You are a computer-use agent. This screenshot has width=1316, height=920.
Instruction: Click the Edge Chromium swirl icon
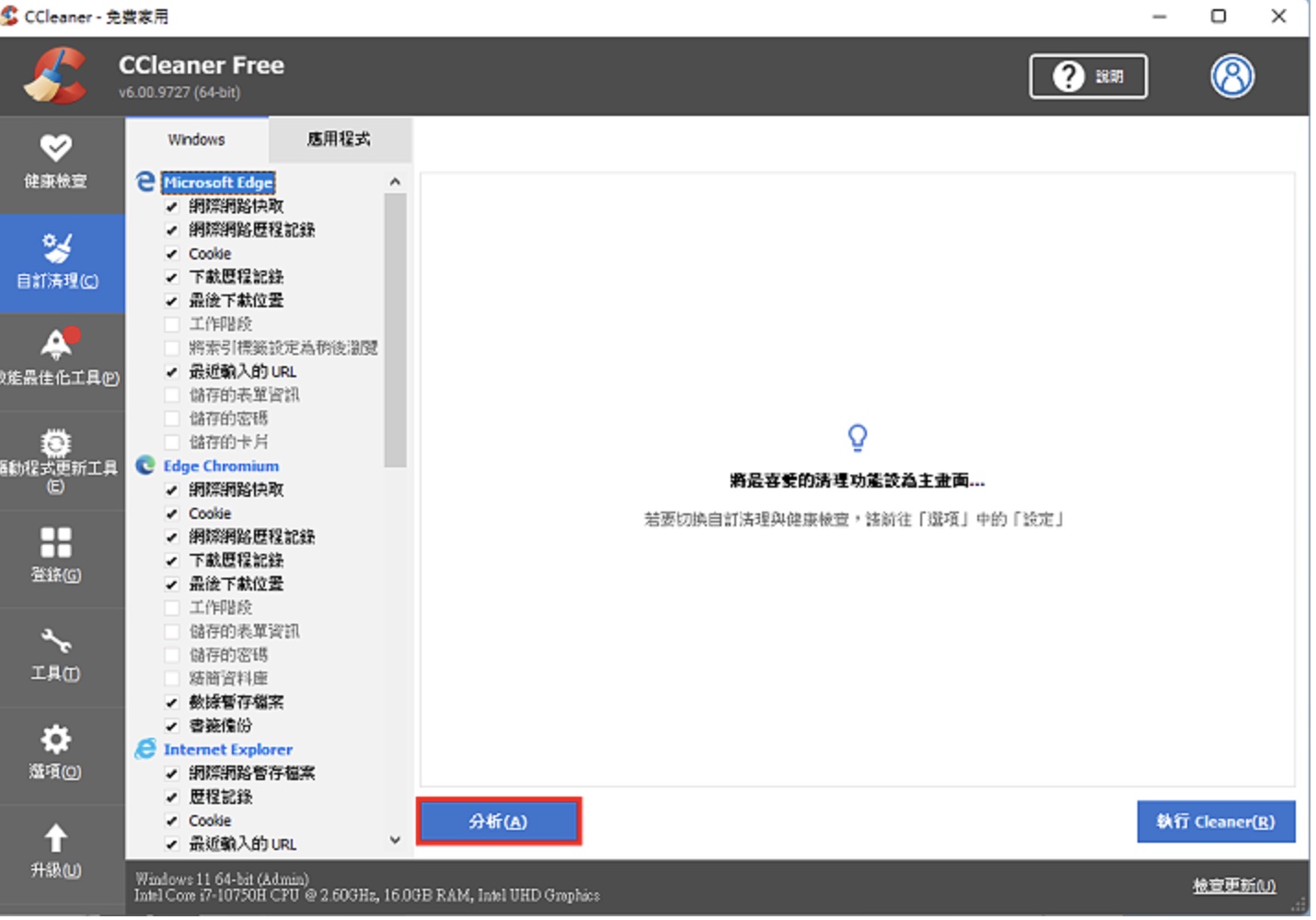(x=145, y=466)
